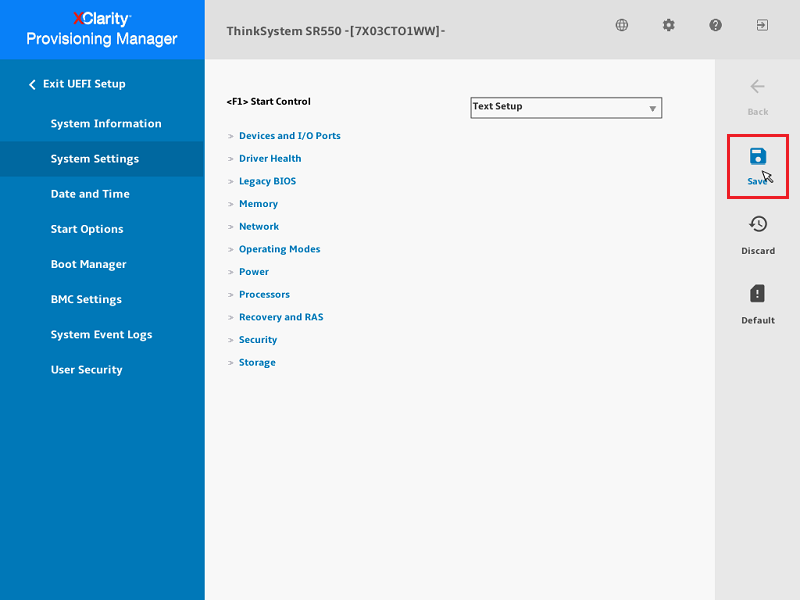The height and width of the screenshot is (600, 800).
Task: Open Operating Modes link
Action: pyautogui.click(x=280, y=249)
